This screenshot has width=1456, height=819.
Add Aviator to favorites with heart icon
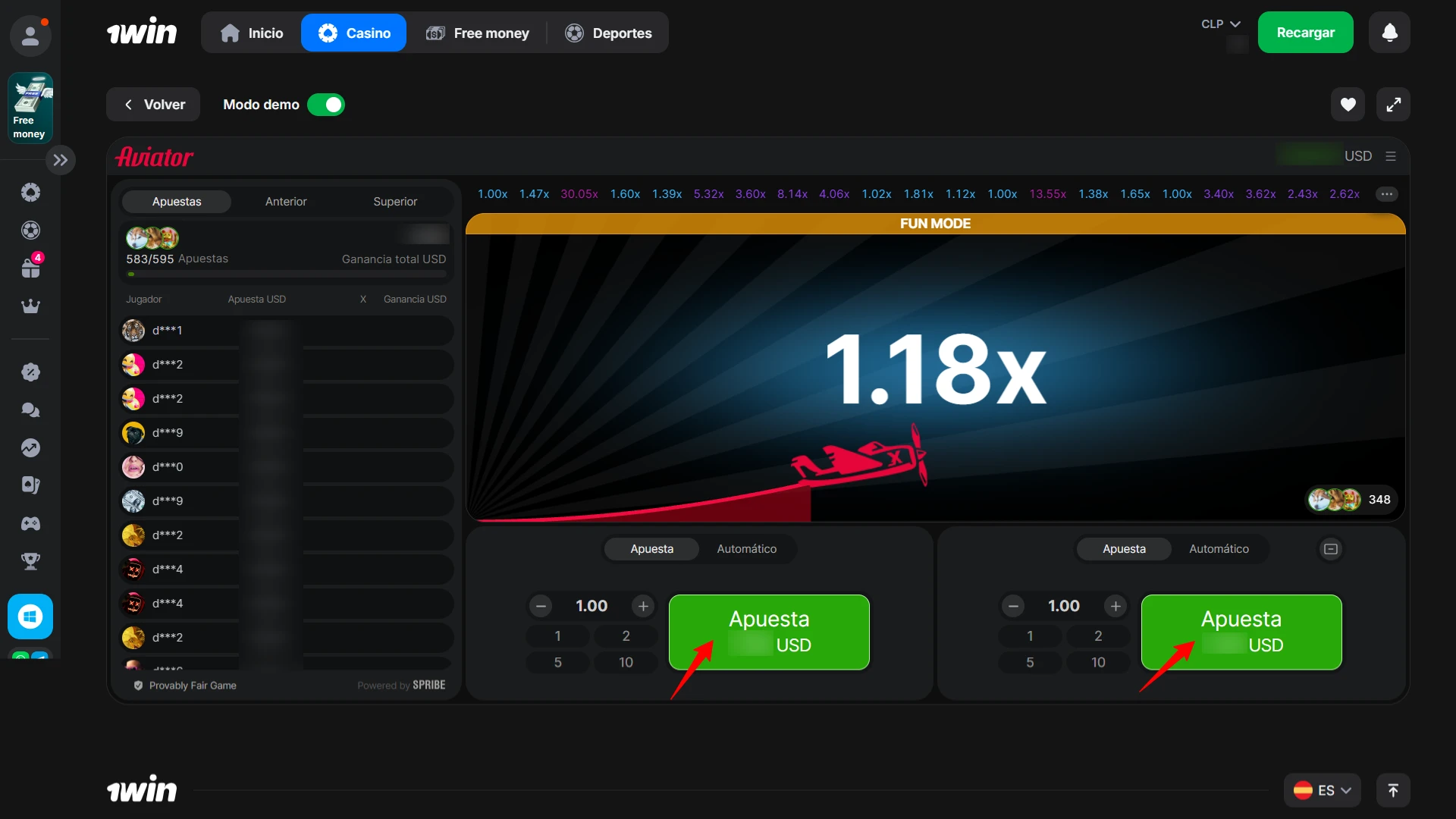click(1348, 105)
